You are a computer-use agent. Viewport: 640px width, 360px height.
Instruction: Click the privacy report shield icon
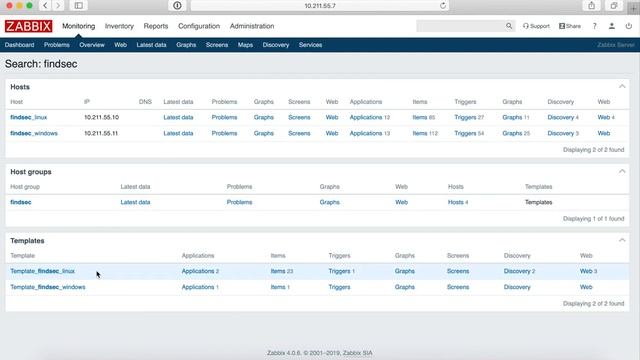point(177,6)
